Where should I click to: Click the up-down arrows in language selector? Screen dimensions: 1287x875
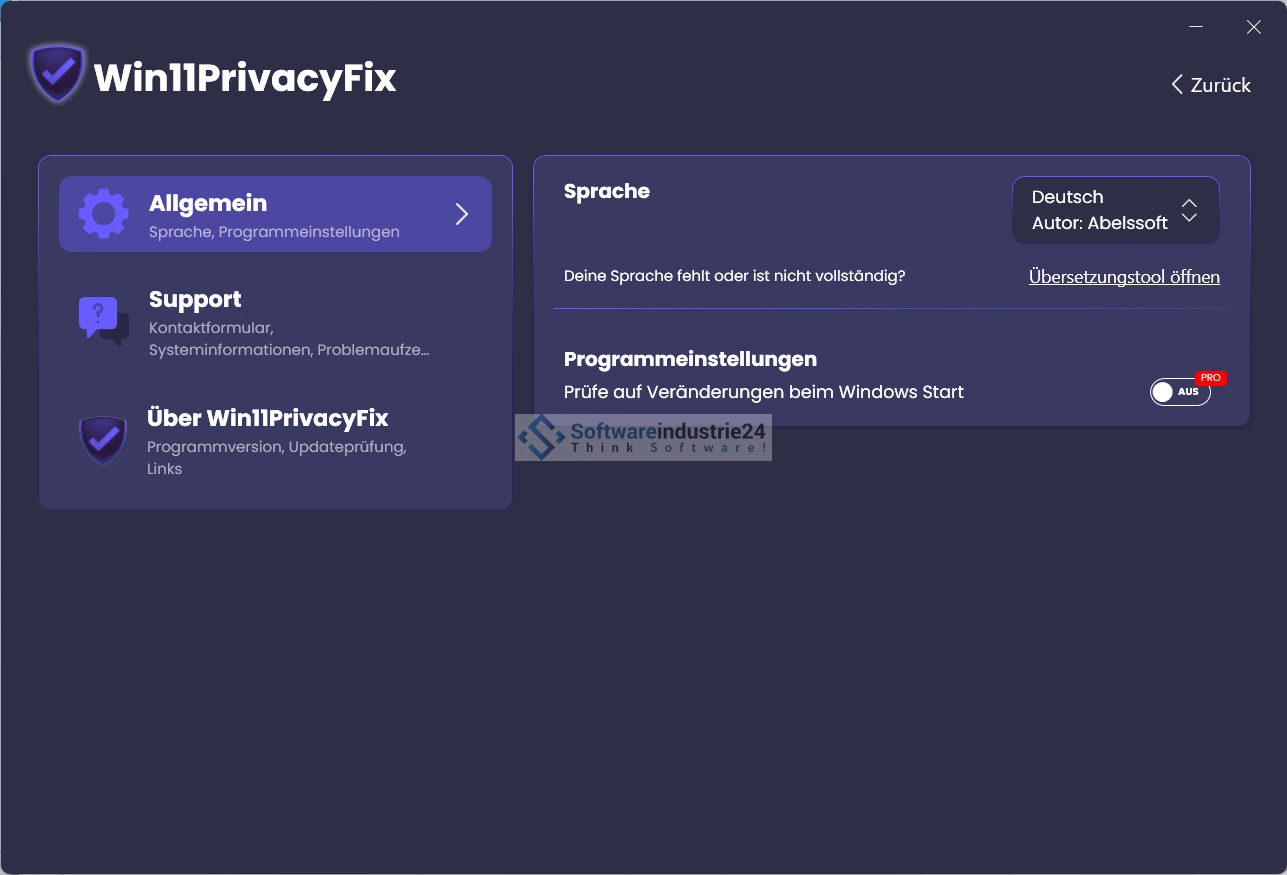pos(1189,210)
